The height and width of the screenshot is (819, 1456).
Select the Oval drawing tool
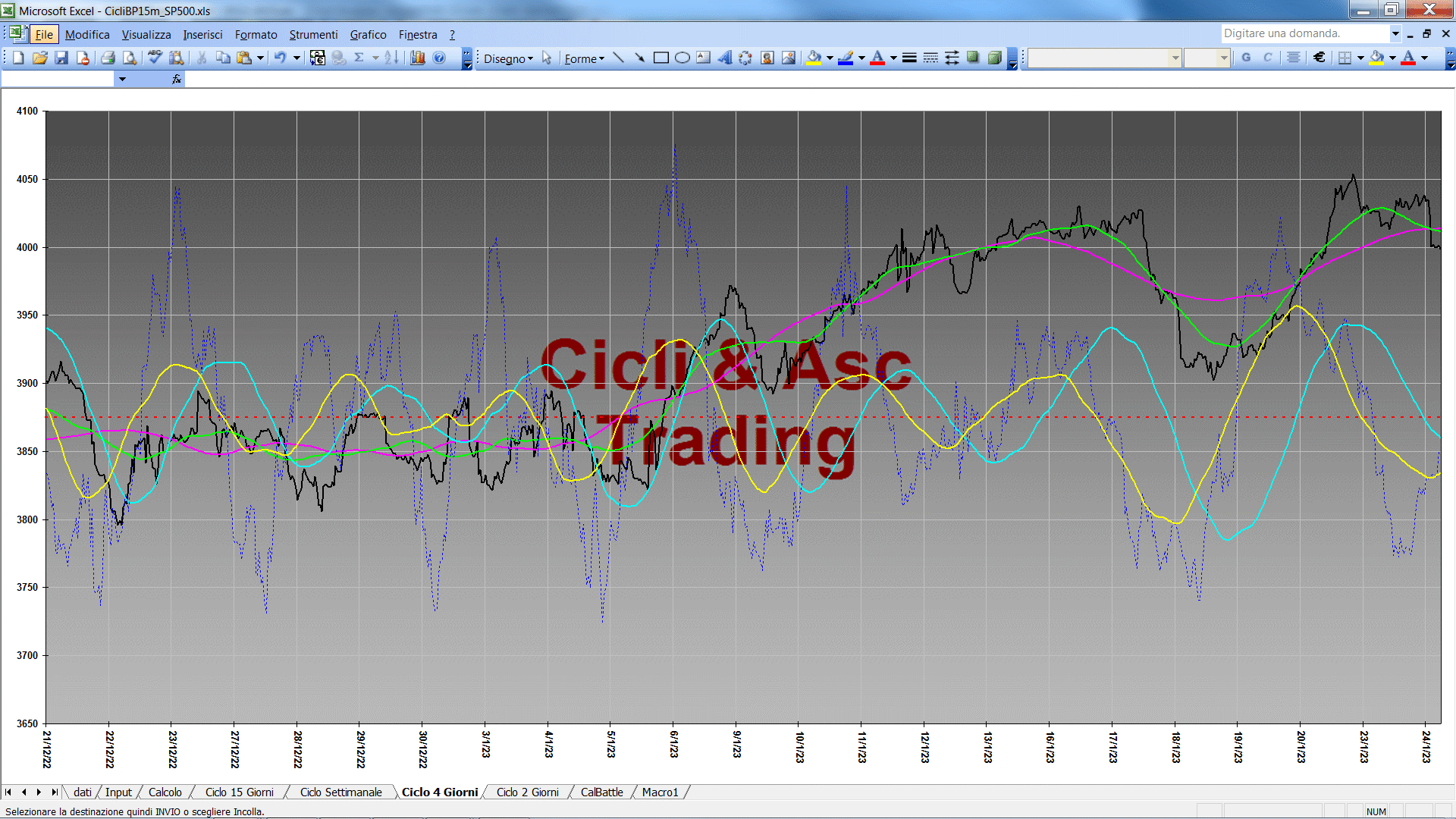(682, 58)
